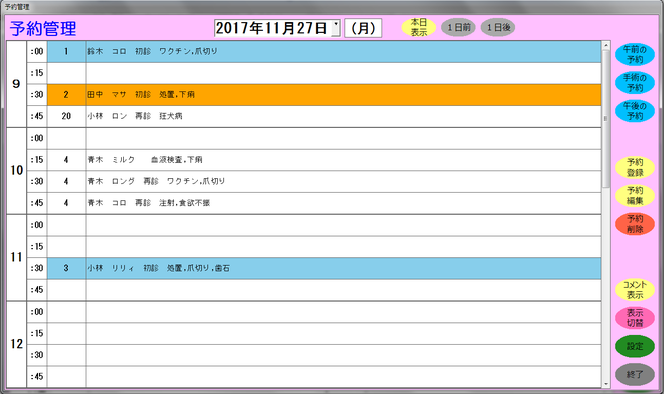
Task: Click the empty 12:45 time slot
Action: pos(343,377)
